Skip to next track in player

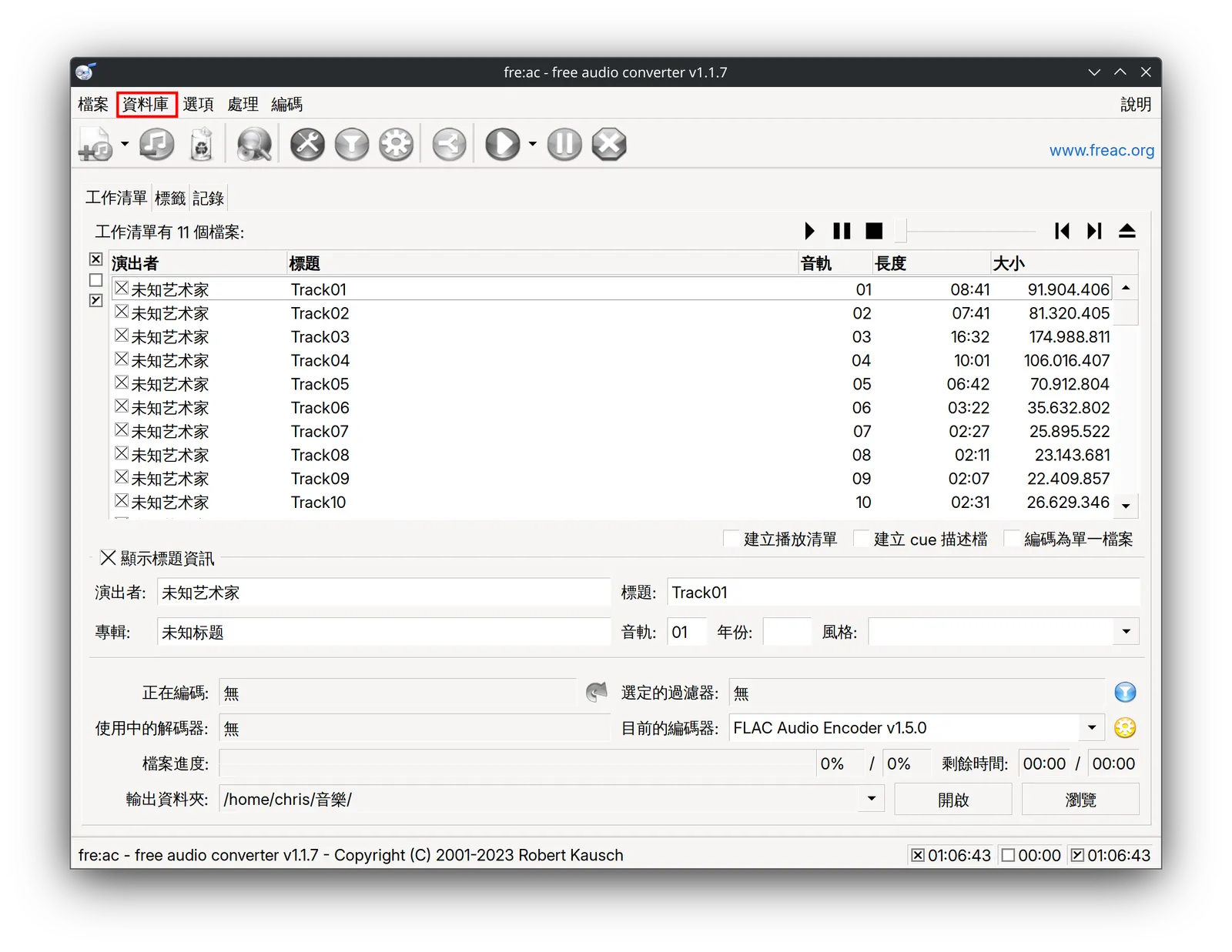(x=1094, y=231)
